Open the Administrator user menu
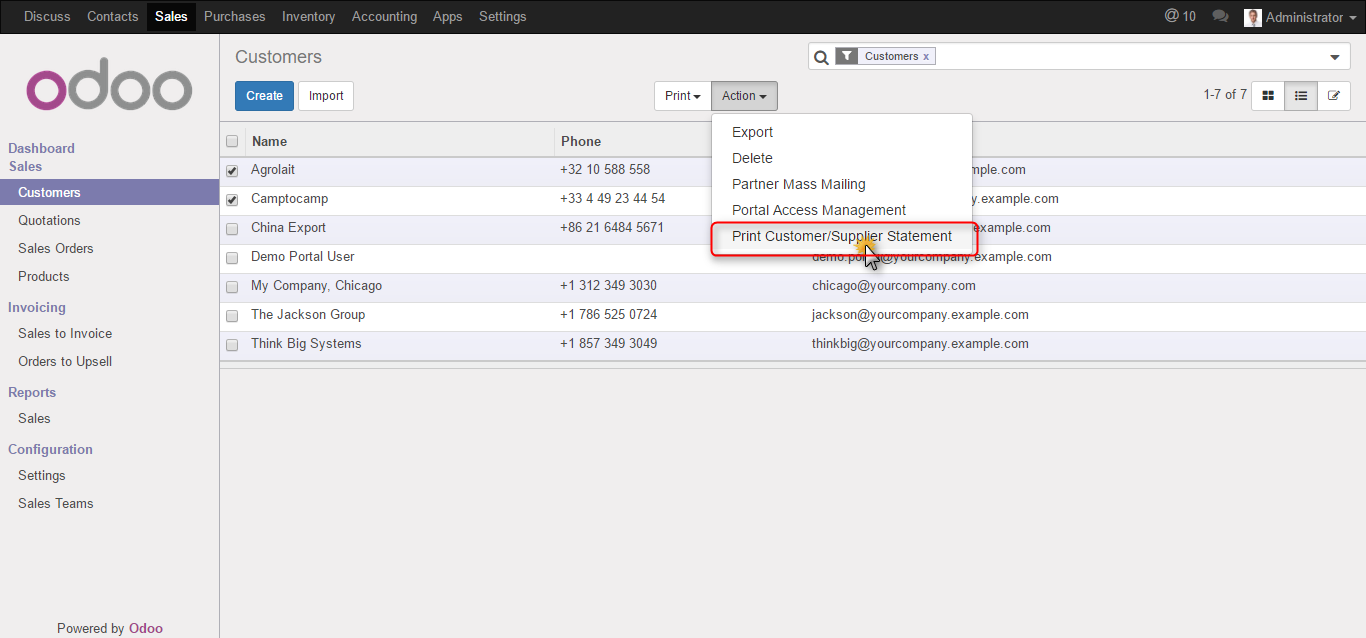Image resolution: width=1366 pixels, height=638 pixels. point(1296,17)
